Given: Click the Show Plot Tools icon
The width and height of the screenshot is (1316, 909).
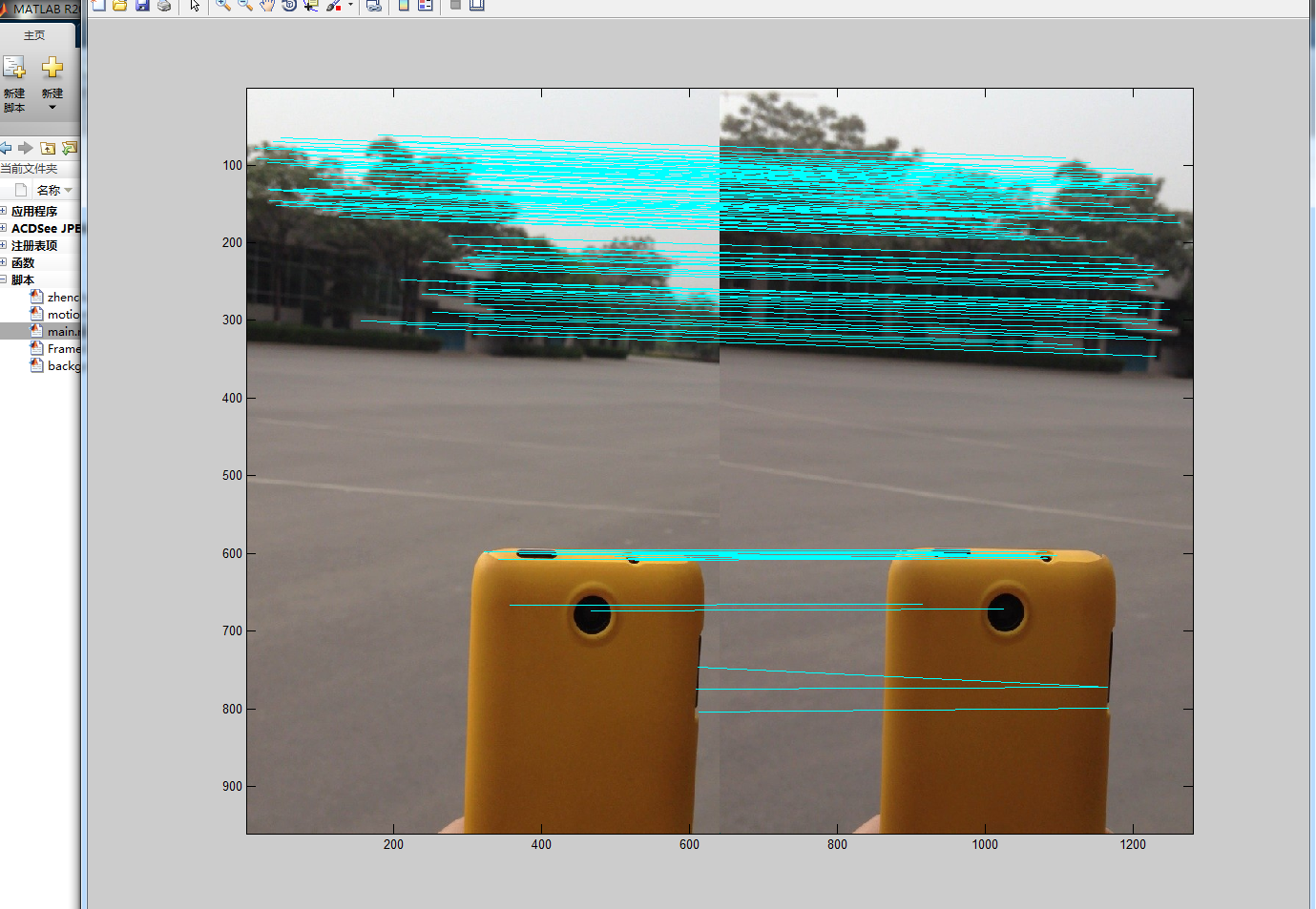Looking at the screenshot, I should (477, 5).
